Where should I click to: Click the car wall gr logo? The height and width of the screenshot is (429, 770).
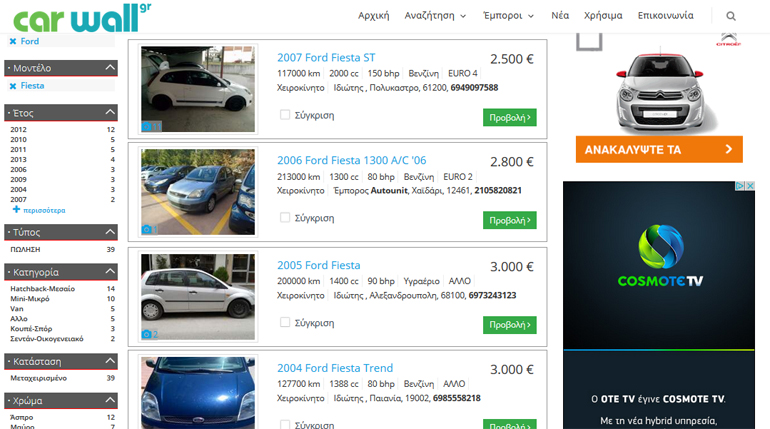point(82,18)
